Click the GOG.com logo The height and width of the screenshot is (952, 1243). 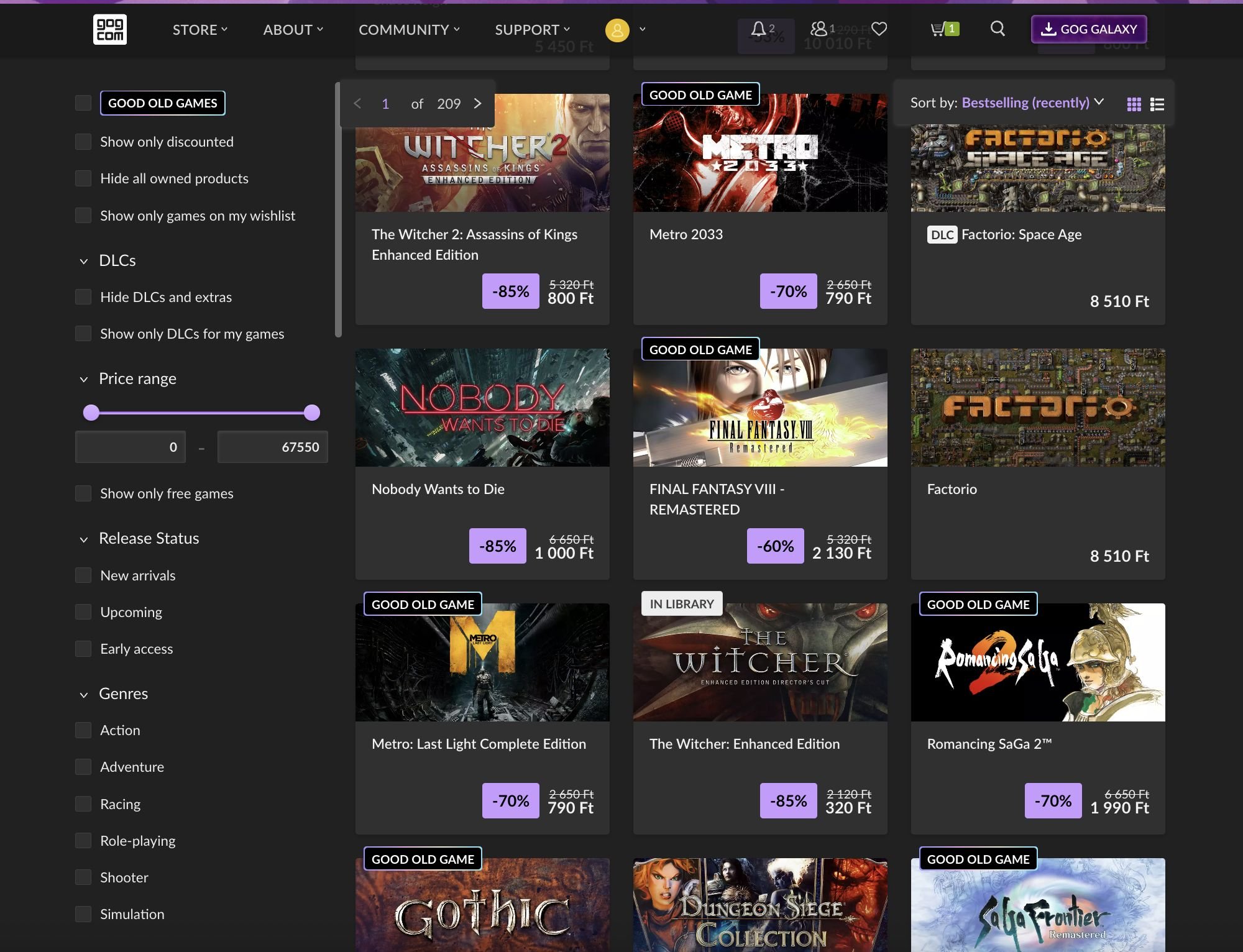coord(110,29)
